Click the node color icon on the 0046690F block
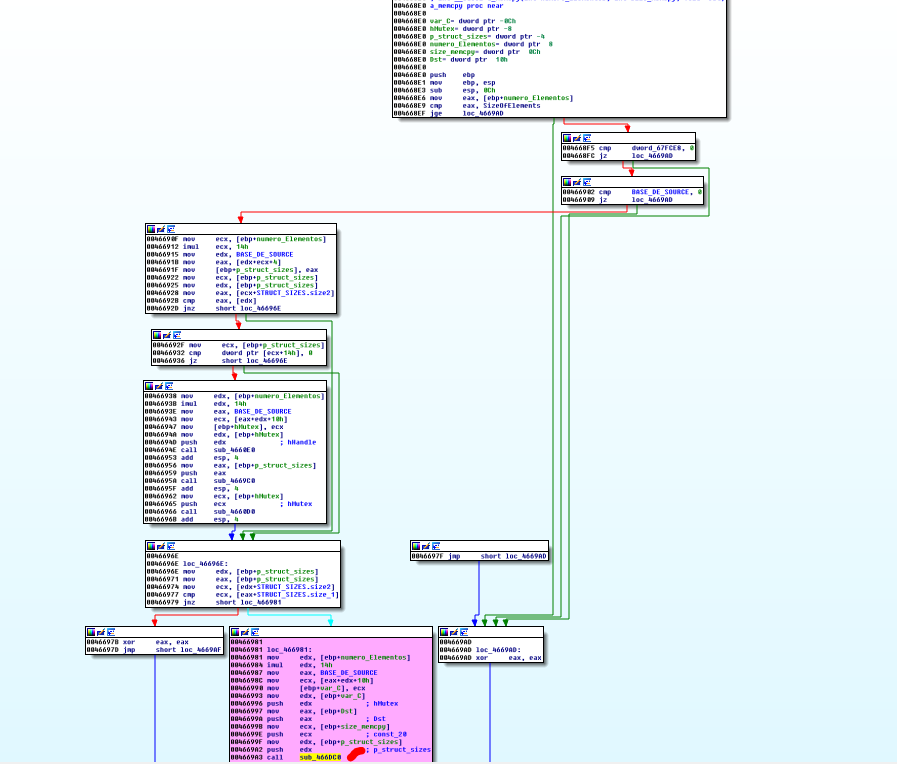The height and width of the screenshot is (764, 897). 151,229
